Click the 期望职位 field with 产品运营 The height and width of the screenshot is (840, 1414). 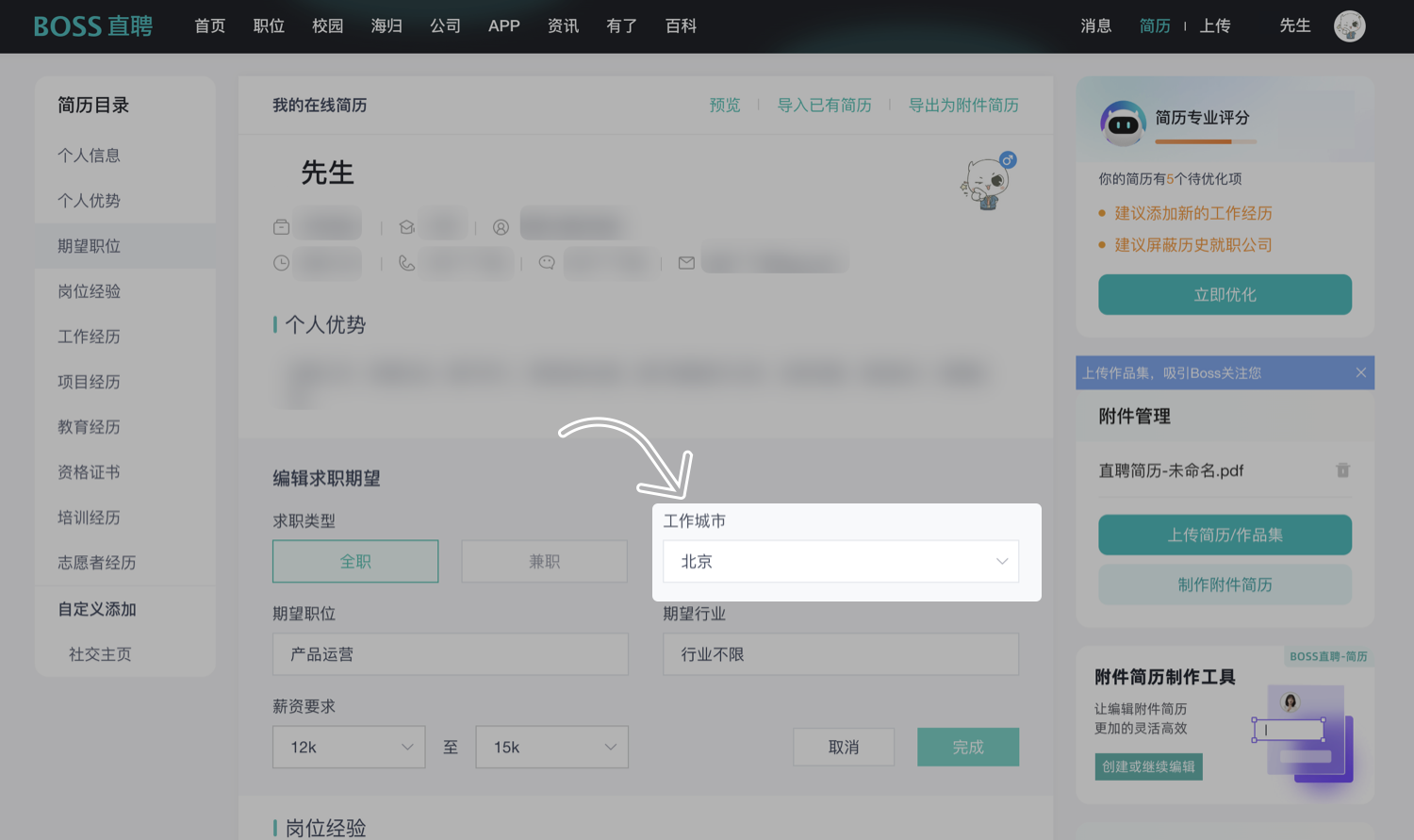(451, 654)
